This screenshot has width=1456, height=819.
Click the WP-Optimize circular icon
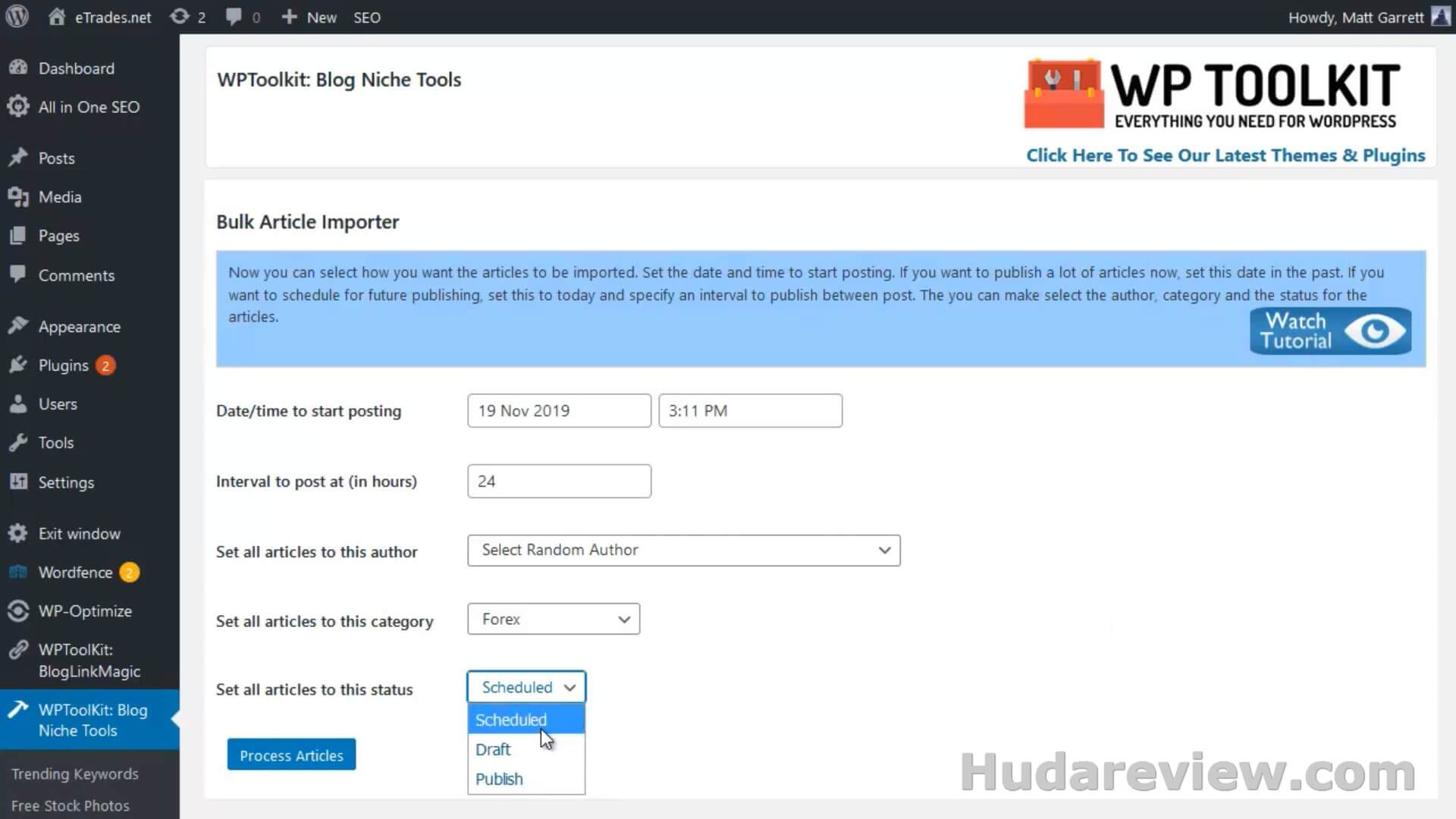18,610
